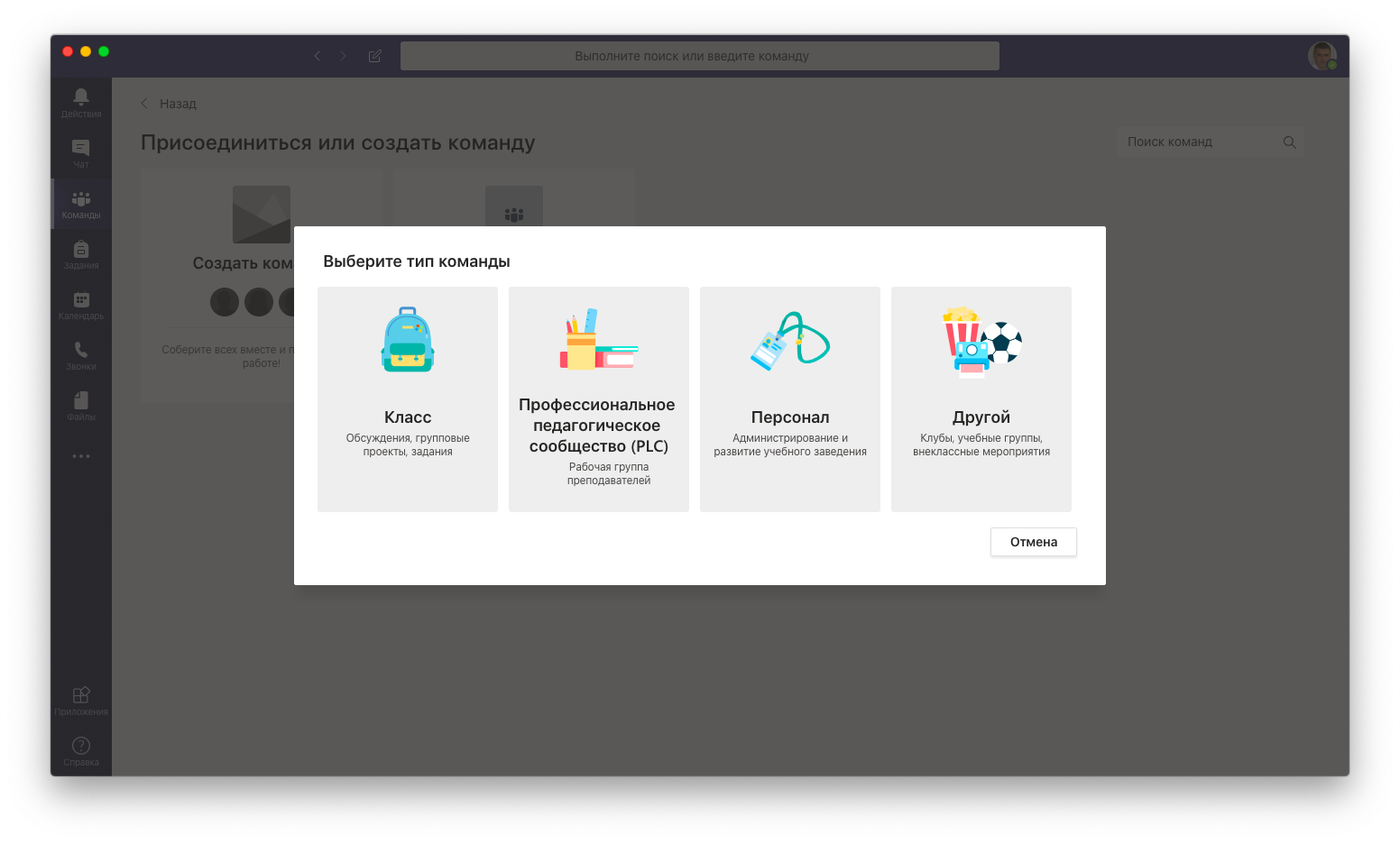Click the Администрирование и развитие description text
1400x843 pixels.
790,445
